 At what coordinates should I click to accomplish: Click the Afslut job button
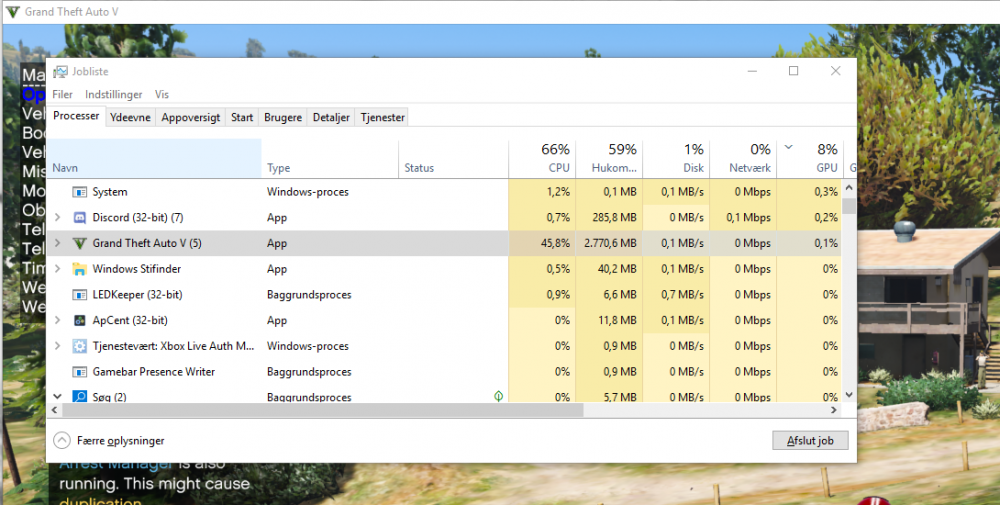(x=810, y=441)
